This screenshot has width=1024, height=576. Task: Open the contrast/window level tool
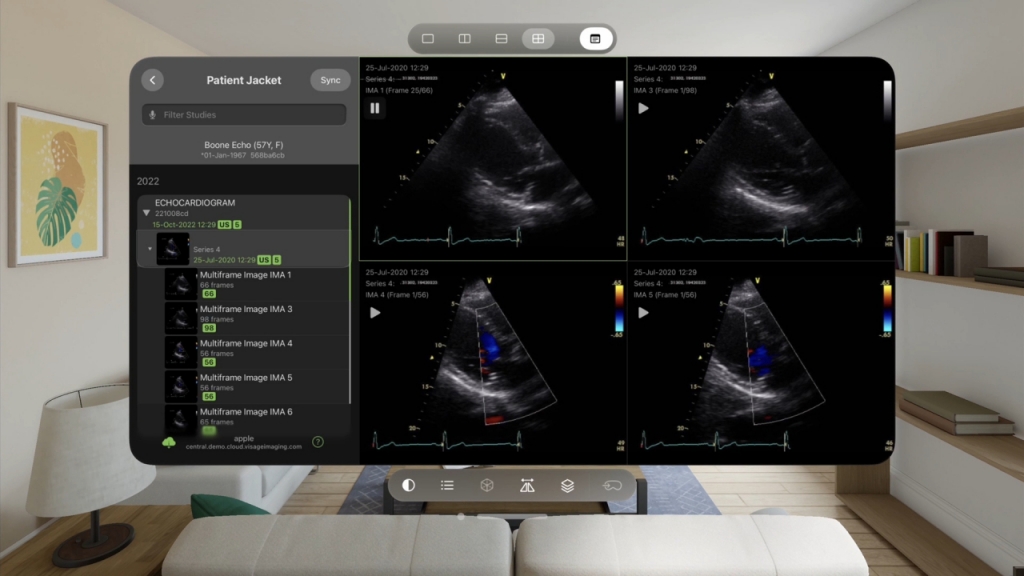pyautogui.click(x=408, y=485)
